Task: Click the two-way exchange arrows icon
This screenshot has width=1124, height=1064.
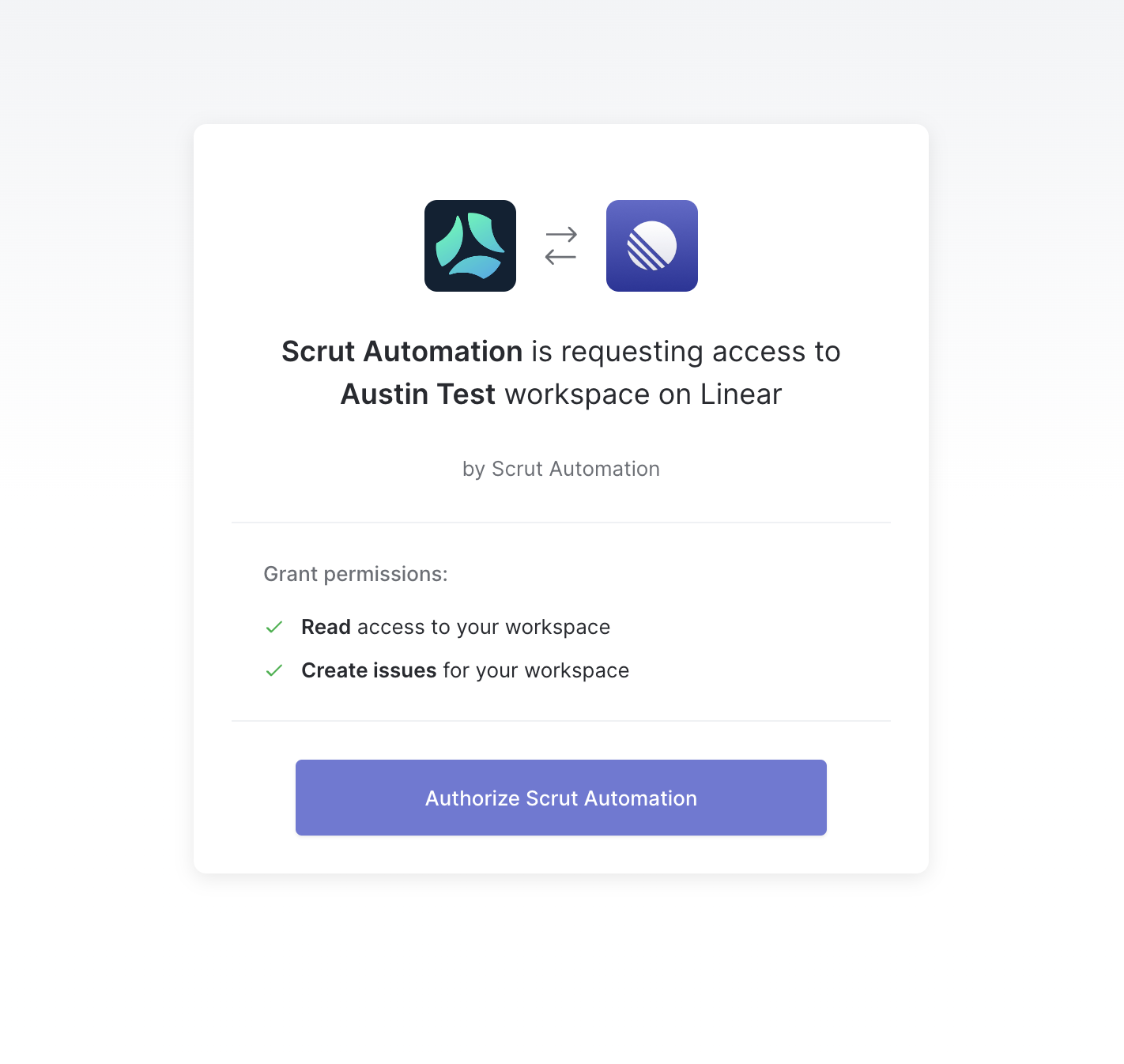Action: (x=561, y=246)
